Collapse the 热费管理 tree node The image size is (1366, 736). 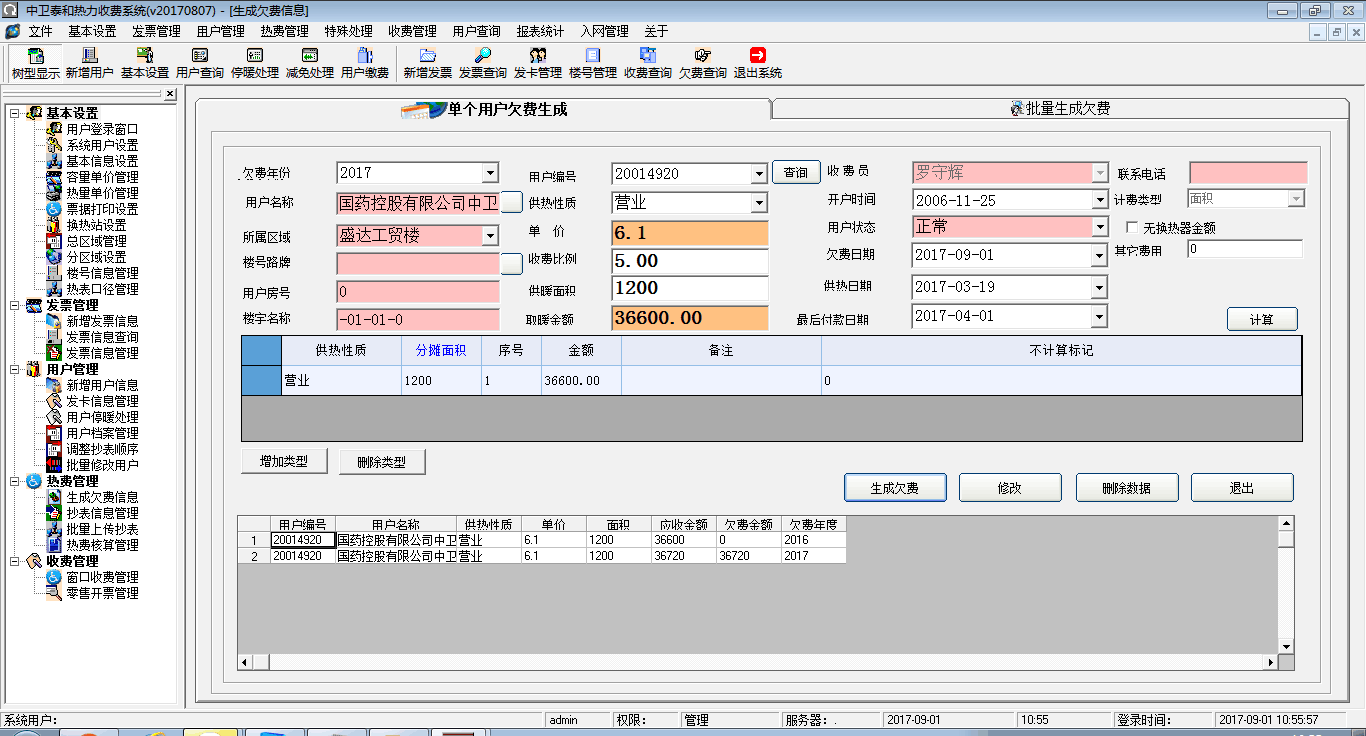[x=15, y=481]
